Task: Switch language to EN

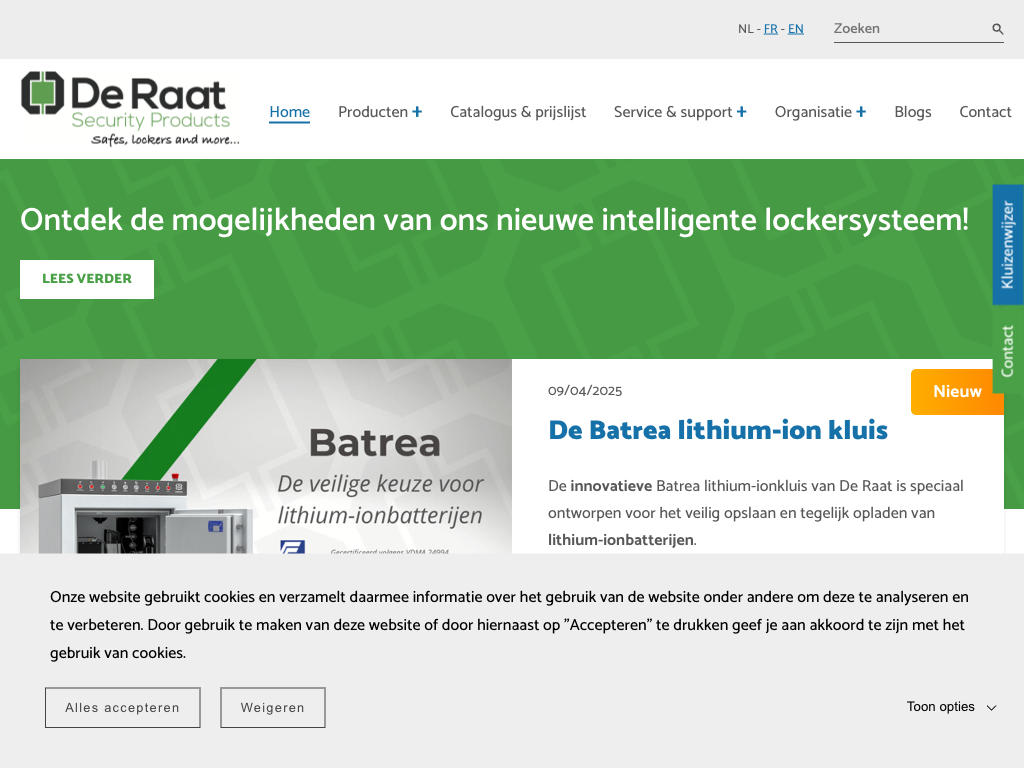Action: coord(795,29)
